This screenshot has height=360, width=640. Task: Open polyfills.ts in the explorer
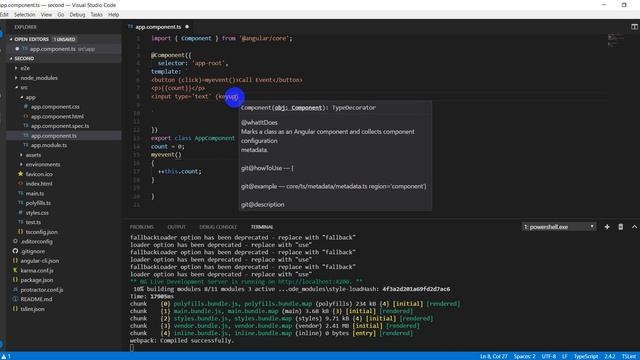click(38, 203)
